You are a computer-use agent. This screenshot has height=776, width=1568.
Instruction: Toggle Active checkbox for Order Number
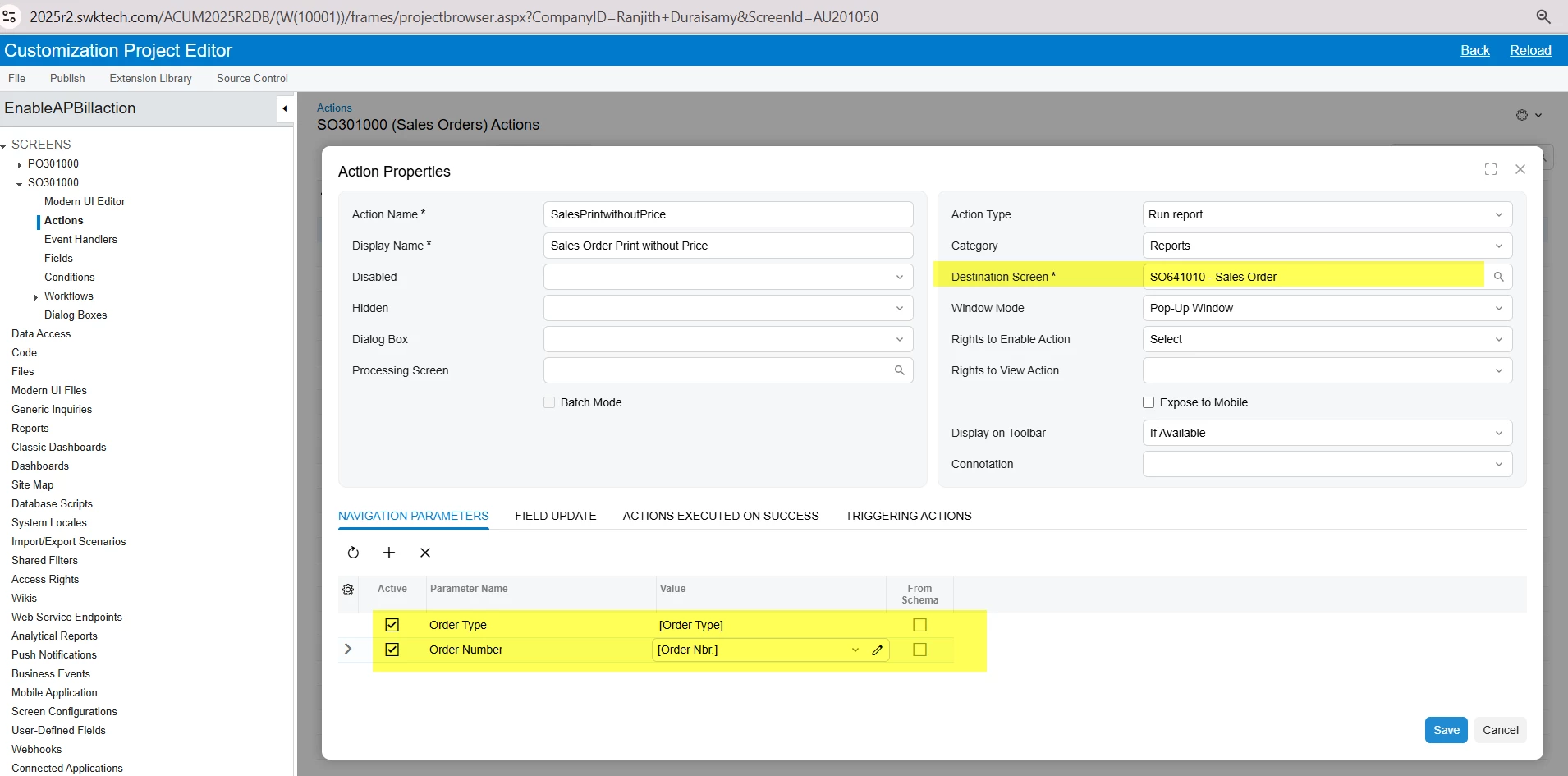coord(392,650)
